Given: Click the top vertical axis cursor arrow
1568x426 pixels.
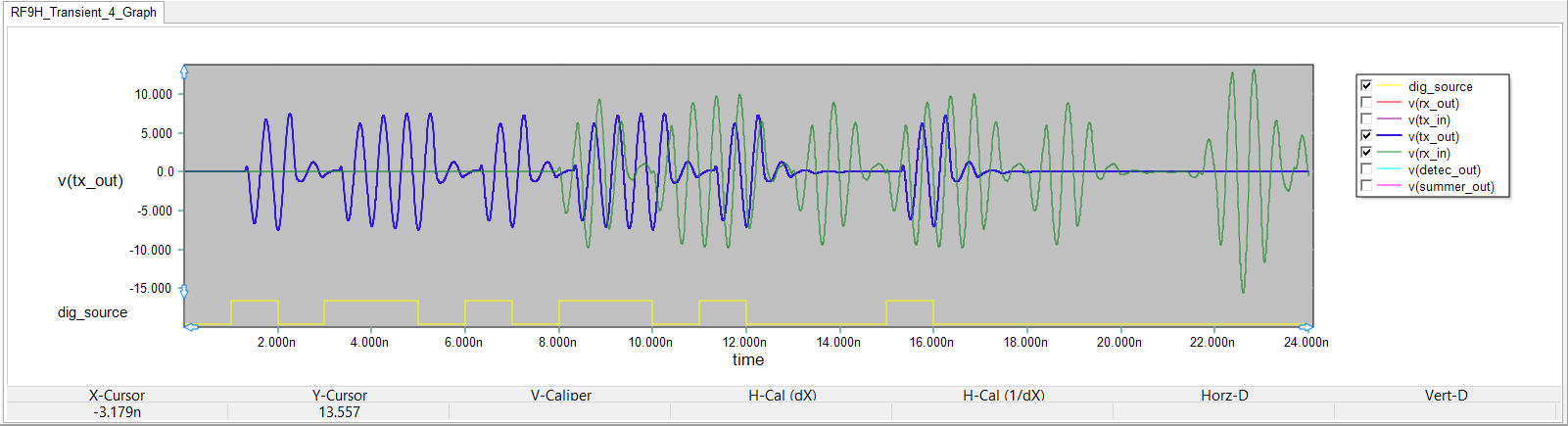Looking at the screenshot, I should pos(183,71).
